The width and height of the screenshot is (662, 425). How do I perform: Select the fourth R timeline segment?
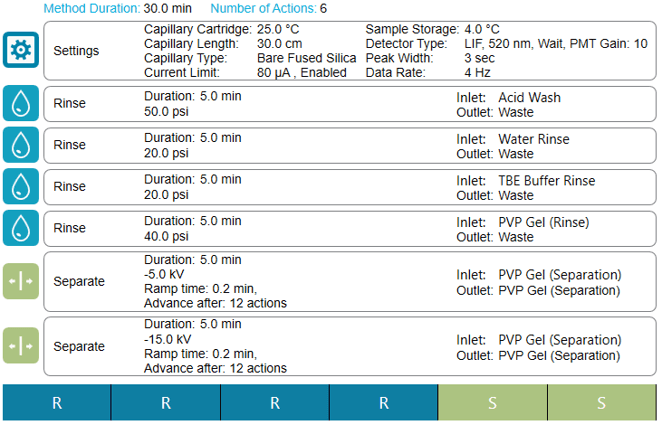(383, 403)
